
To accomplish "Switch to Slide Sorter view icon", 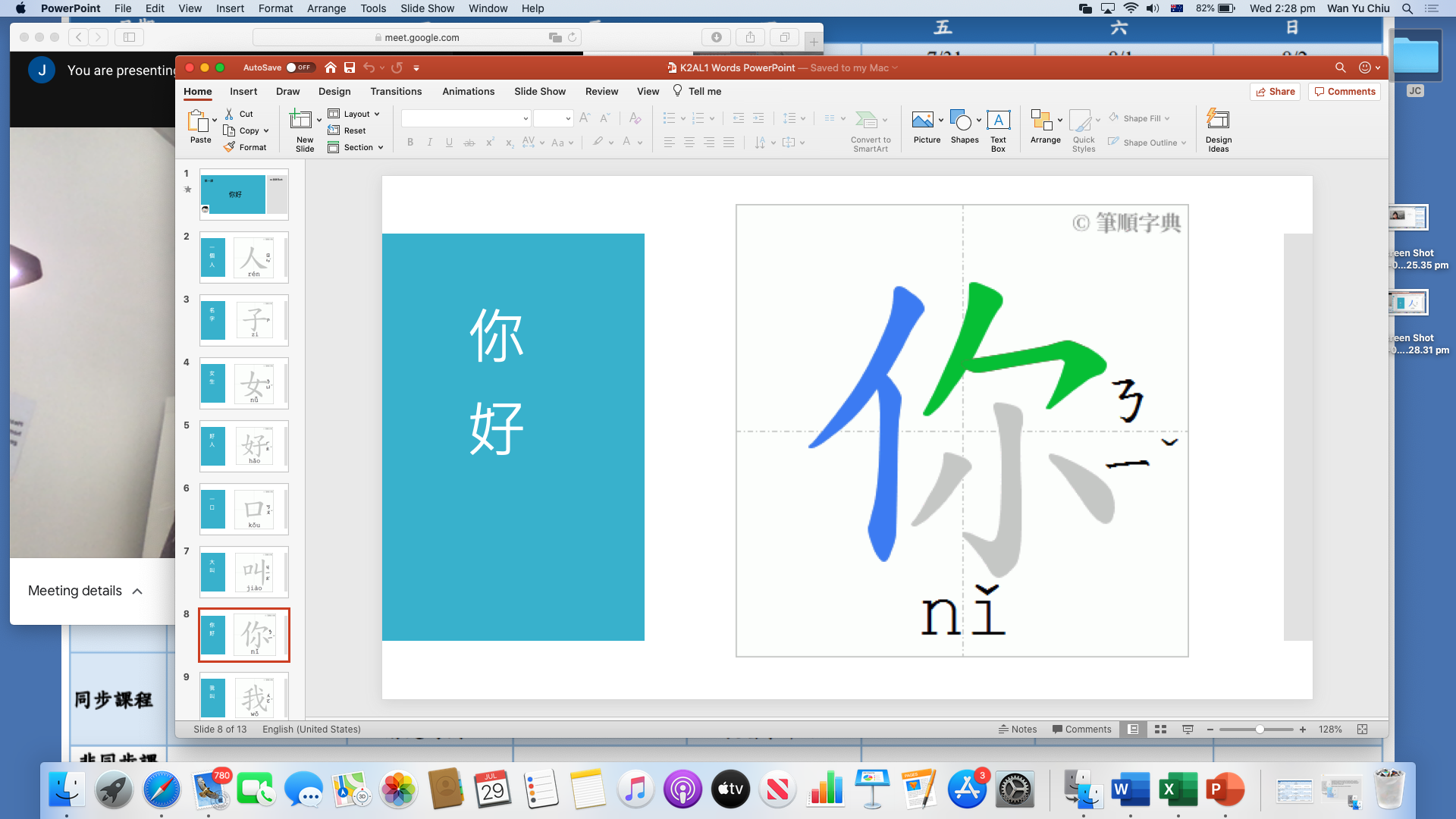I will click(x=1160, y=730).
